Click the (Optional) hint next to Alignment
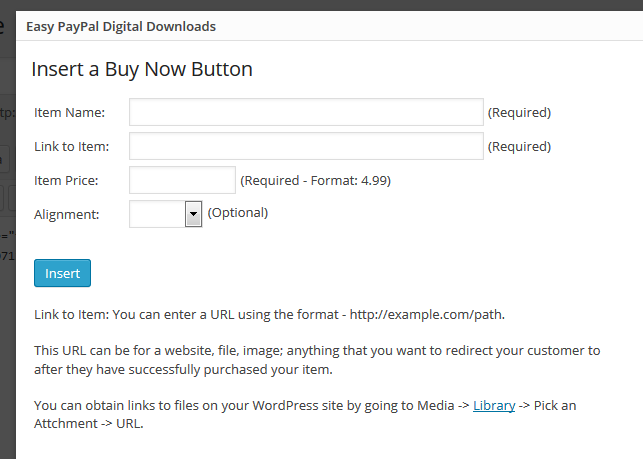Image resolution: width=643 pixels, height=459 pixels. [x=237, y=212]
